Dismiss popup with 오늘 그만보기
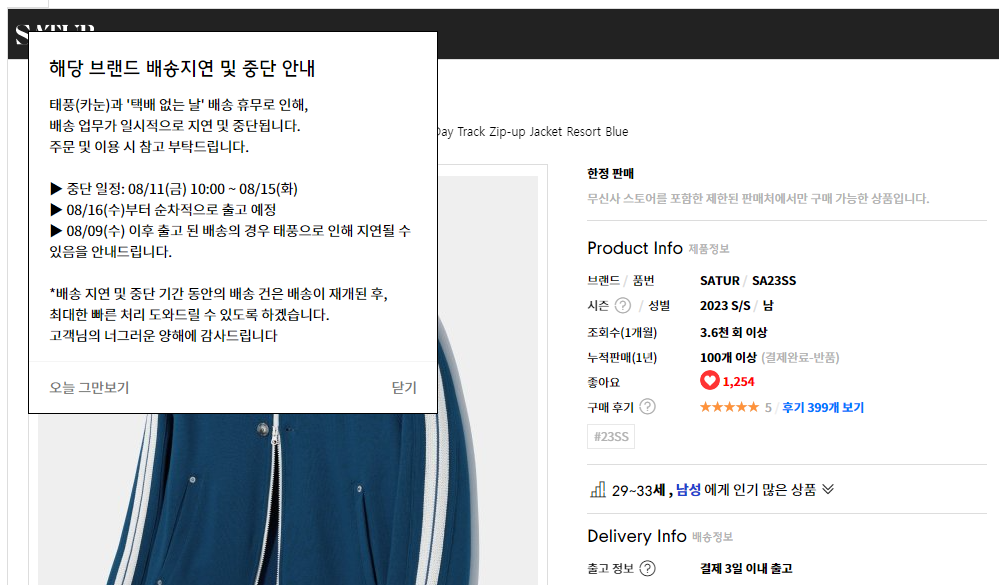This screenshot has width=999, height=585. [x=89, y=387]
